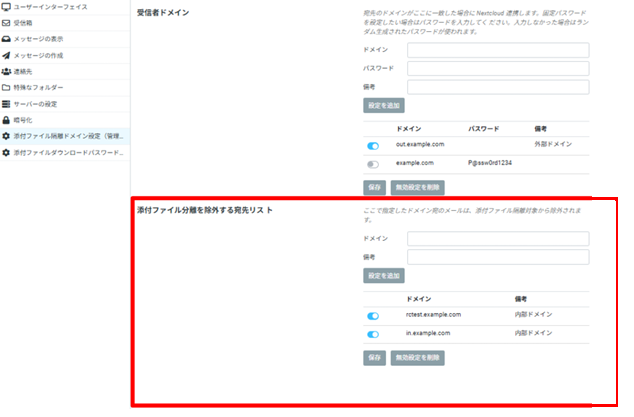Viewport: 634px width, 417px height.
Task: Enable the example.com domain toggle
Action: point(373,165)
